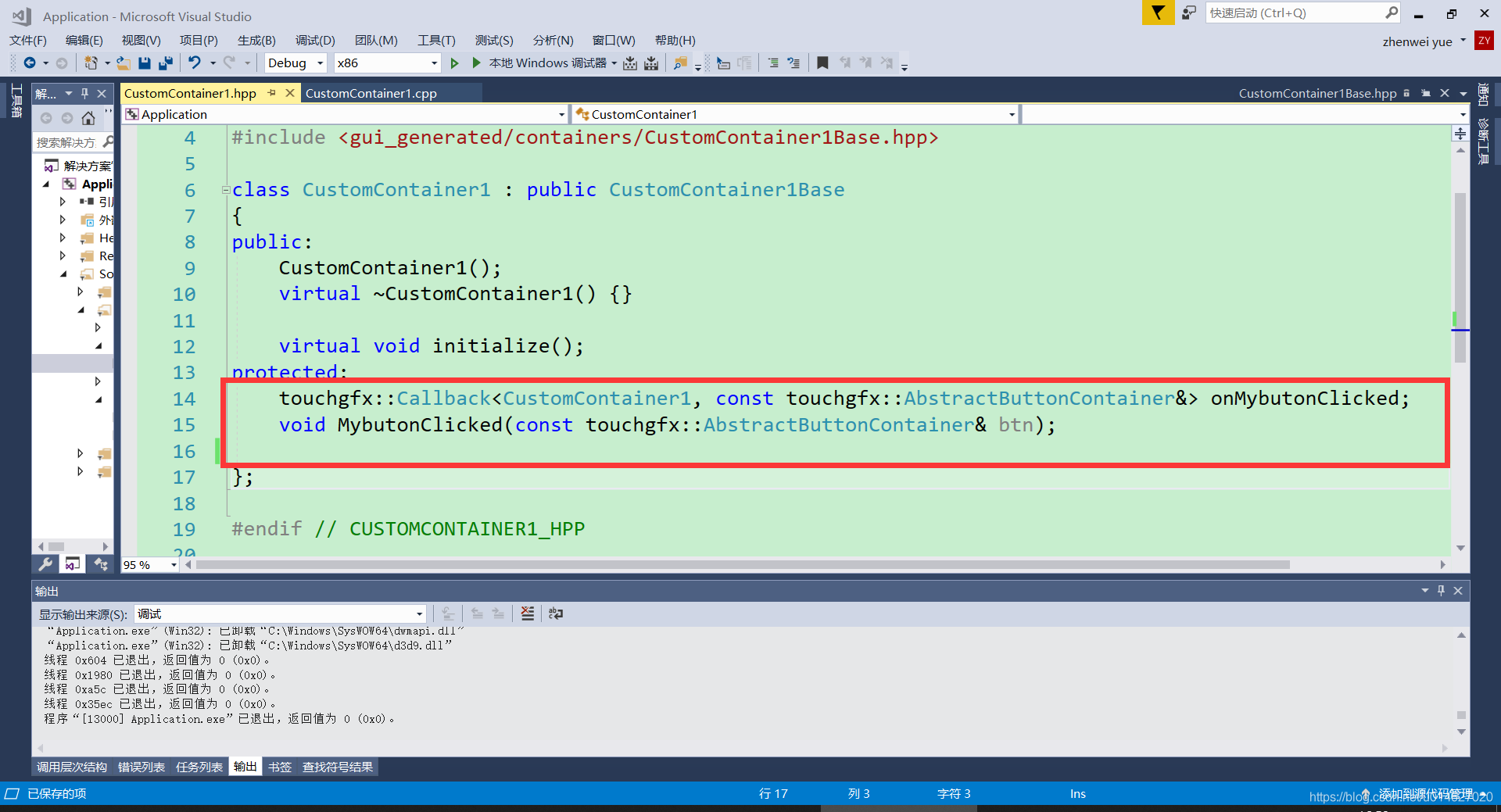This screenshot has height=812, width=1501.
Task: Click the New Project toolbar icon
Action: (91, 63)
